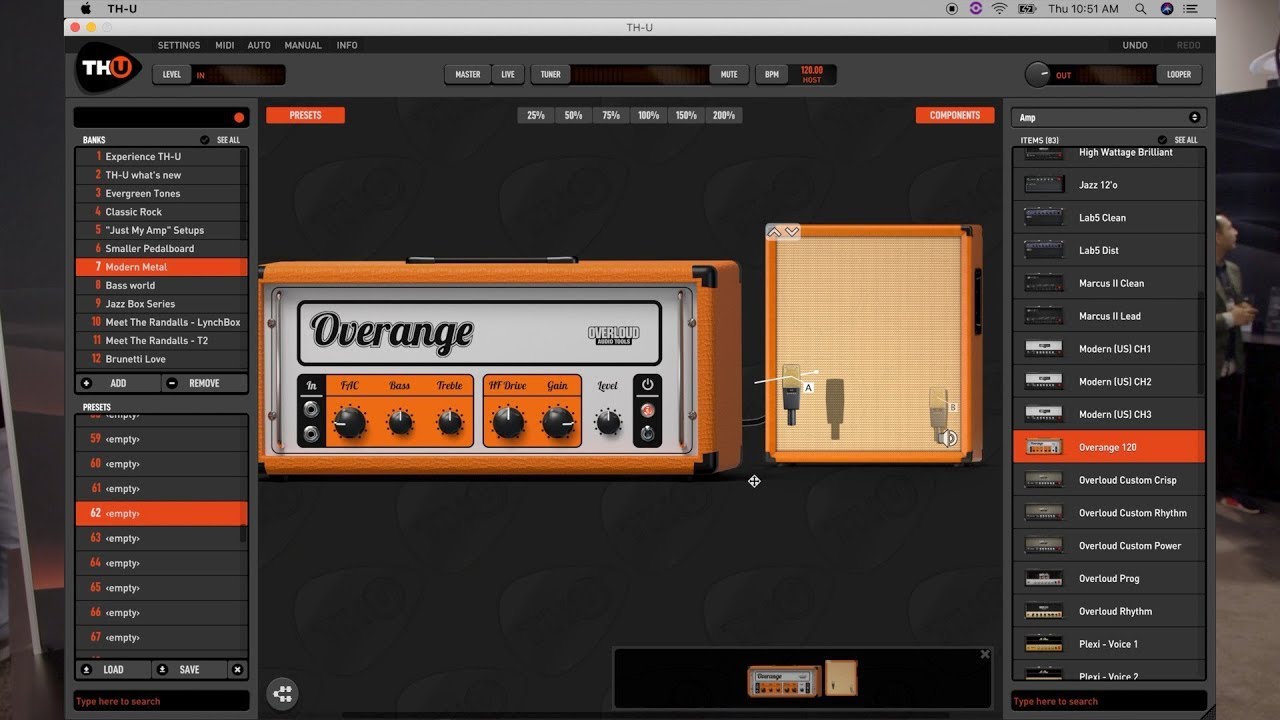Toggle the LOOPER button
Screen dimensions: 1280x720
1179,74
